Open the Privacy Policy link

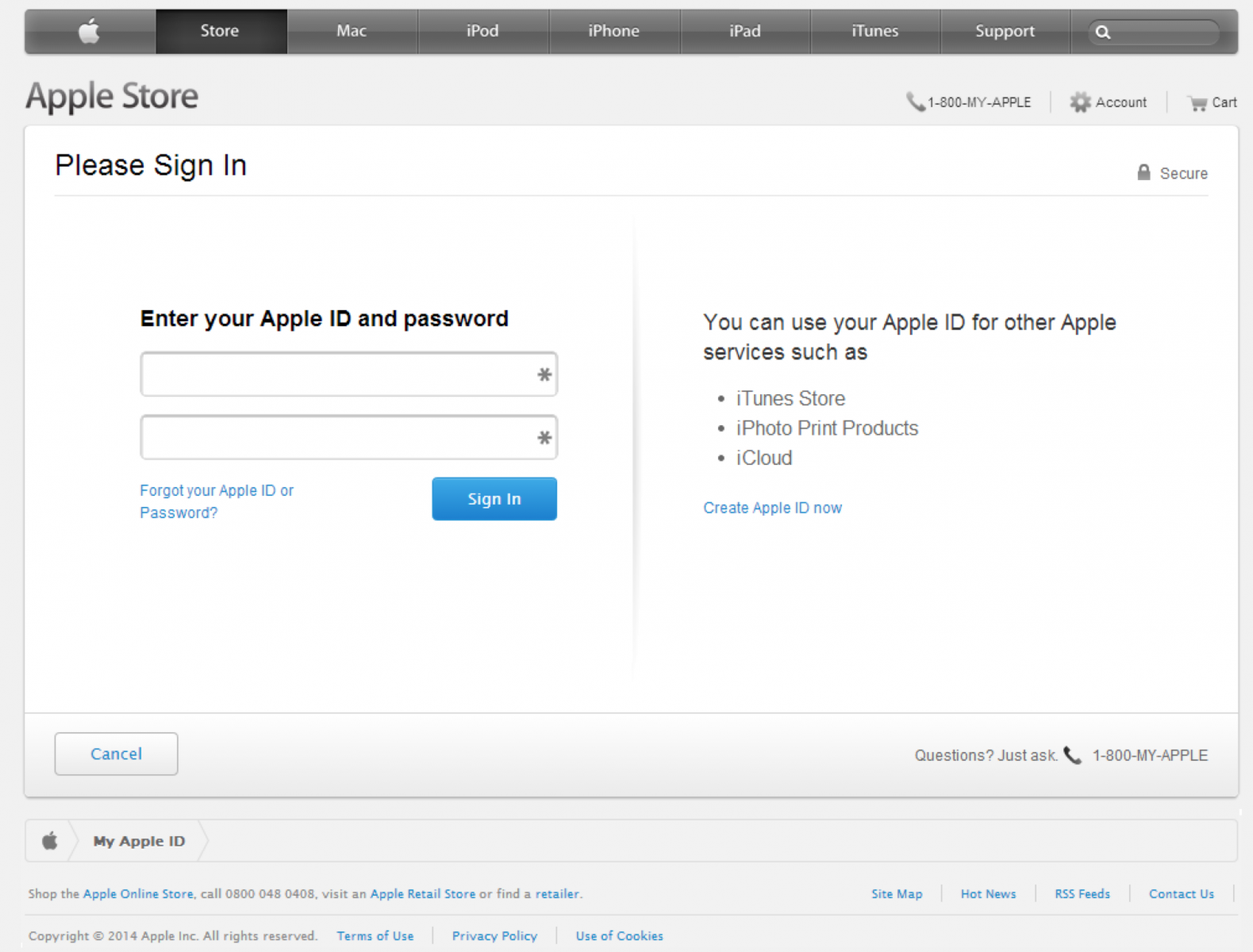(x=494, y=935)
